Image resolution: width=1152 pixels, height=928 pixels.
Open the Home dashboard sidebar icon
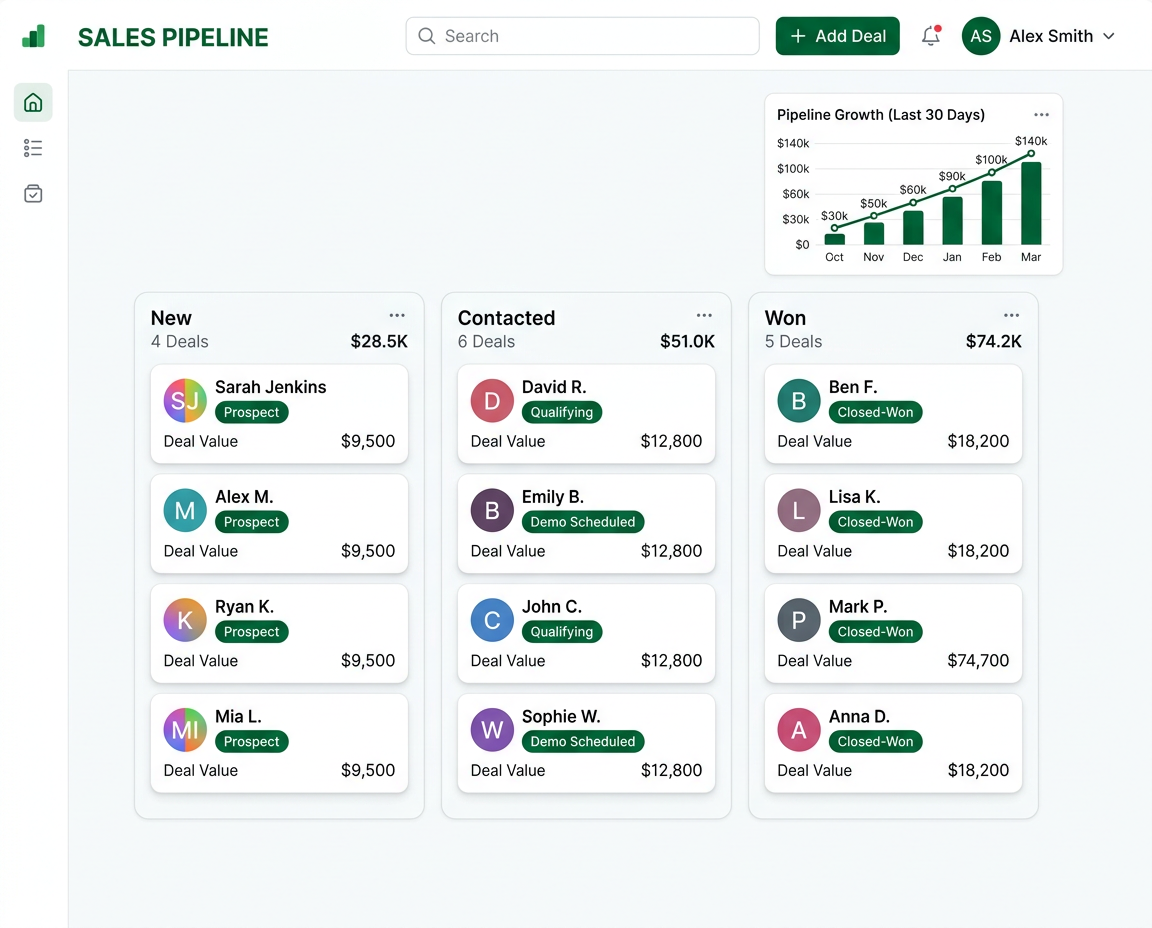pos(33,102)
